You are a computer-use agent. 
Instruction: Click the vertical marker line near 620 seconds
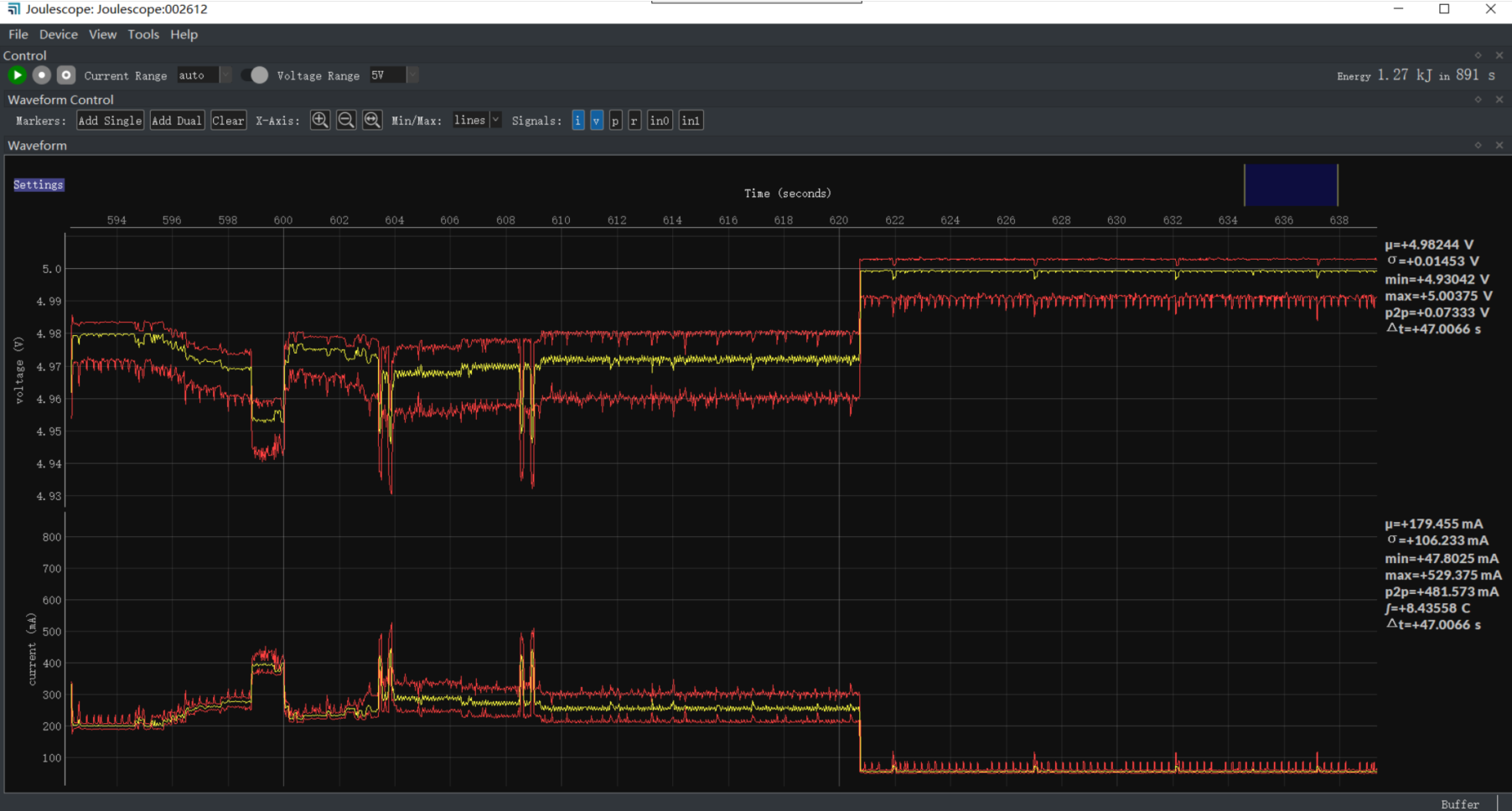pos(839,509)
